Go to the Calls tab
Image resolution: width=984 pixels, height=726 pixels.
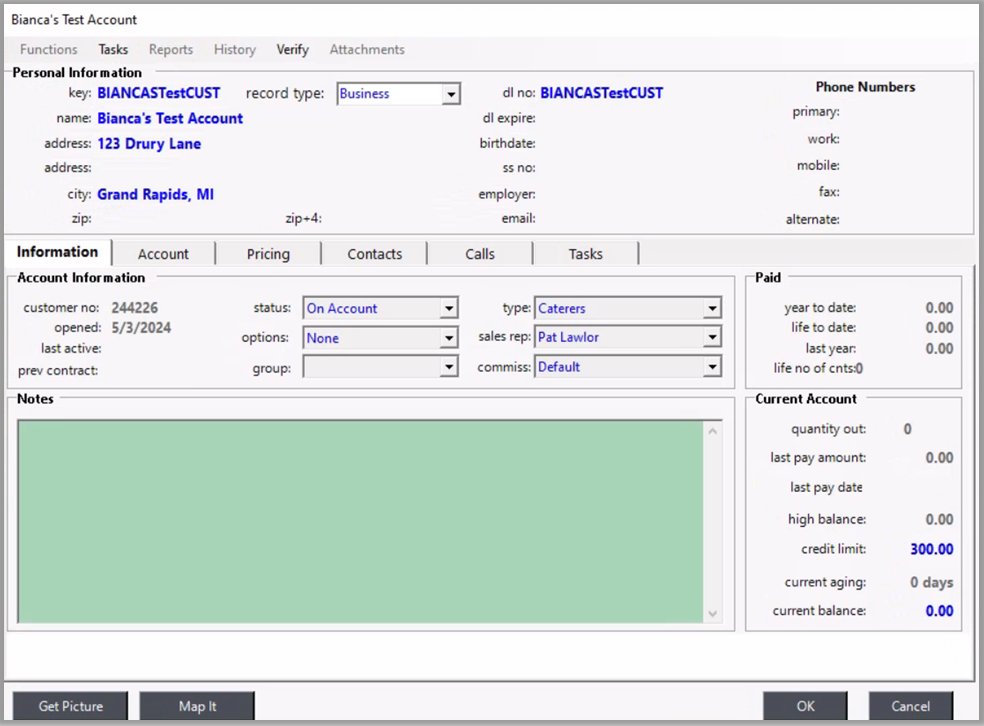click(480, 254)
